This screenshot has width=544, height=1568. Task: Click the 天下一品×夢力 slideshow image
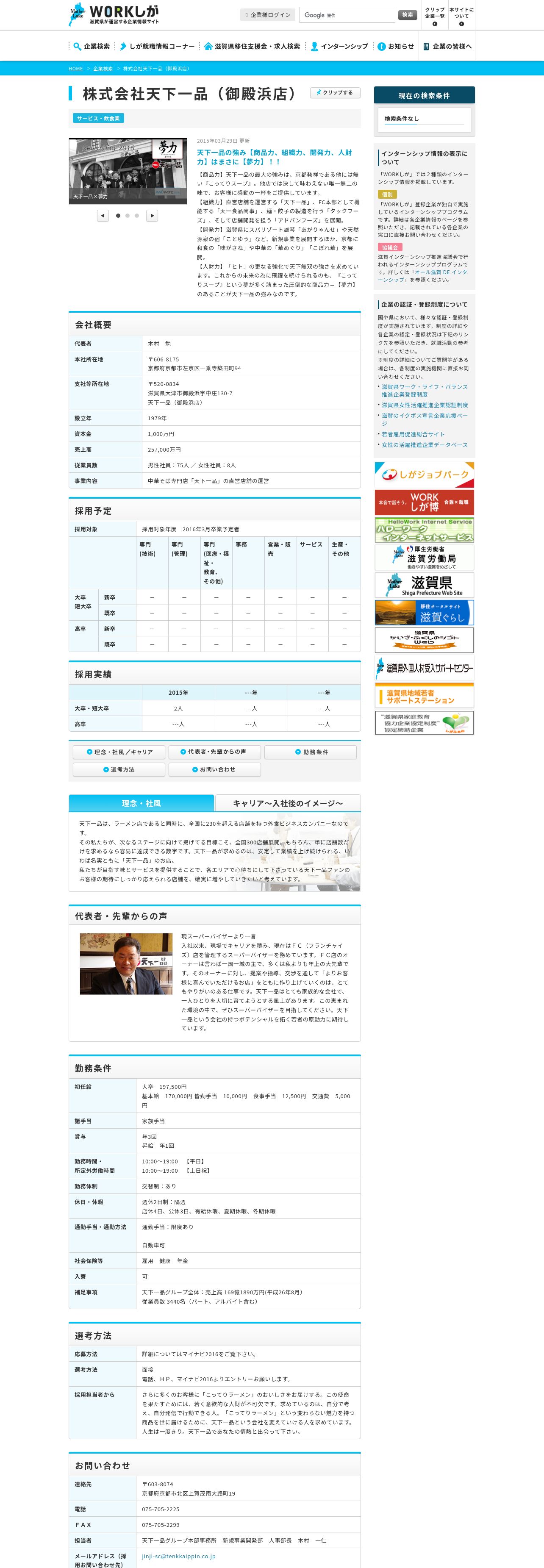pyautogui.click(x=128, y=171)
